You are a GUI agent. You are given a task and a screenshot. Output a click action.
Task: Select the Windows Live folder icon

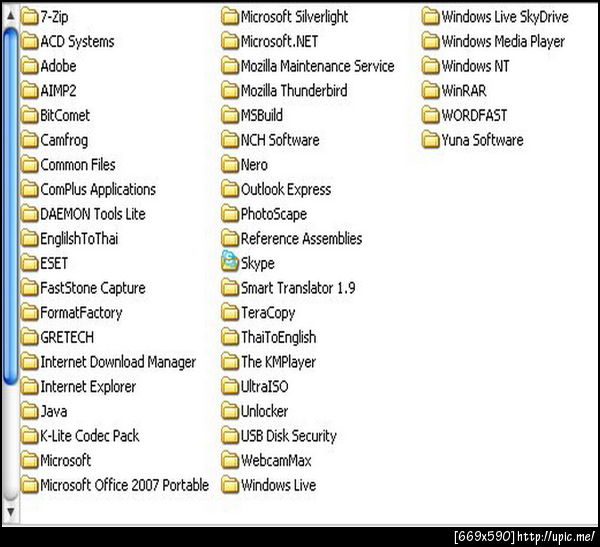pos(230,485)
